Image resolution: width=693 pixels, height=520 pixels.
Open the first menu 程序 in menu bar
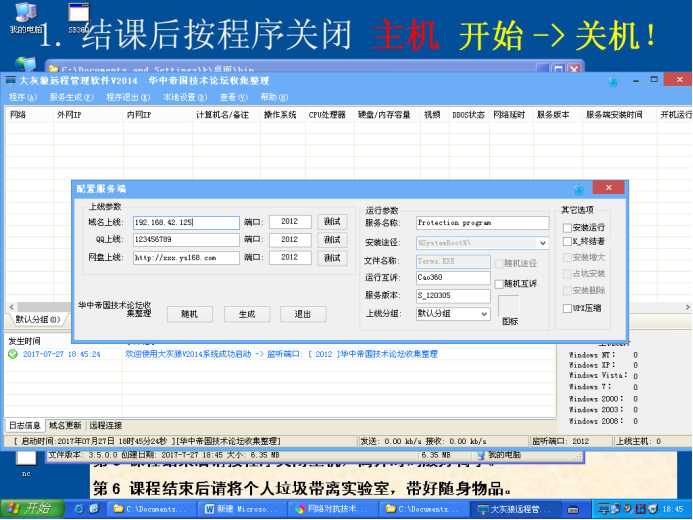(23, 97)
